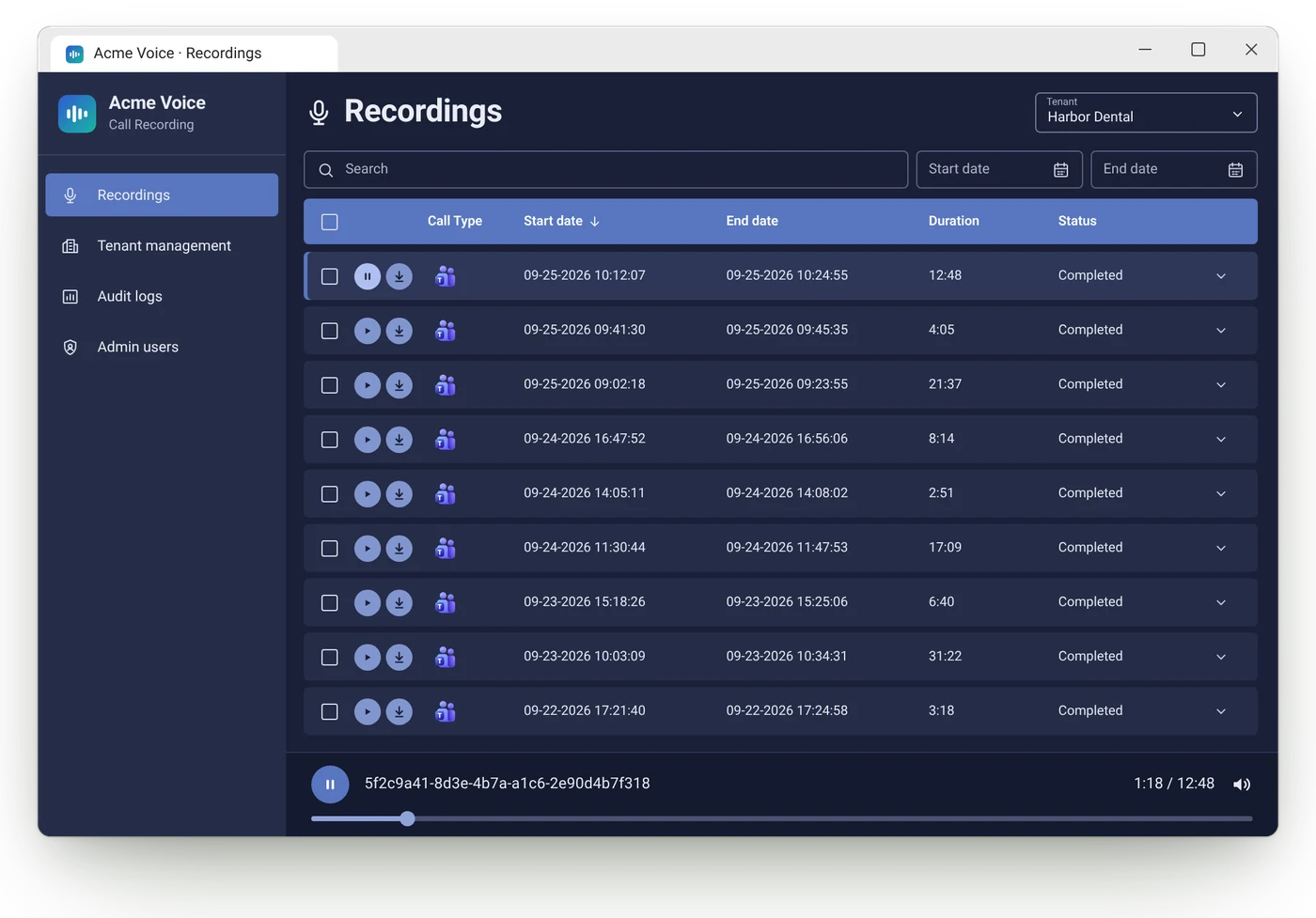Open Audit logs page
This screenshot has width=1316, height=918.
point(162,297)
